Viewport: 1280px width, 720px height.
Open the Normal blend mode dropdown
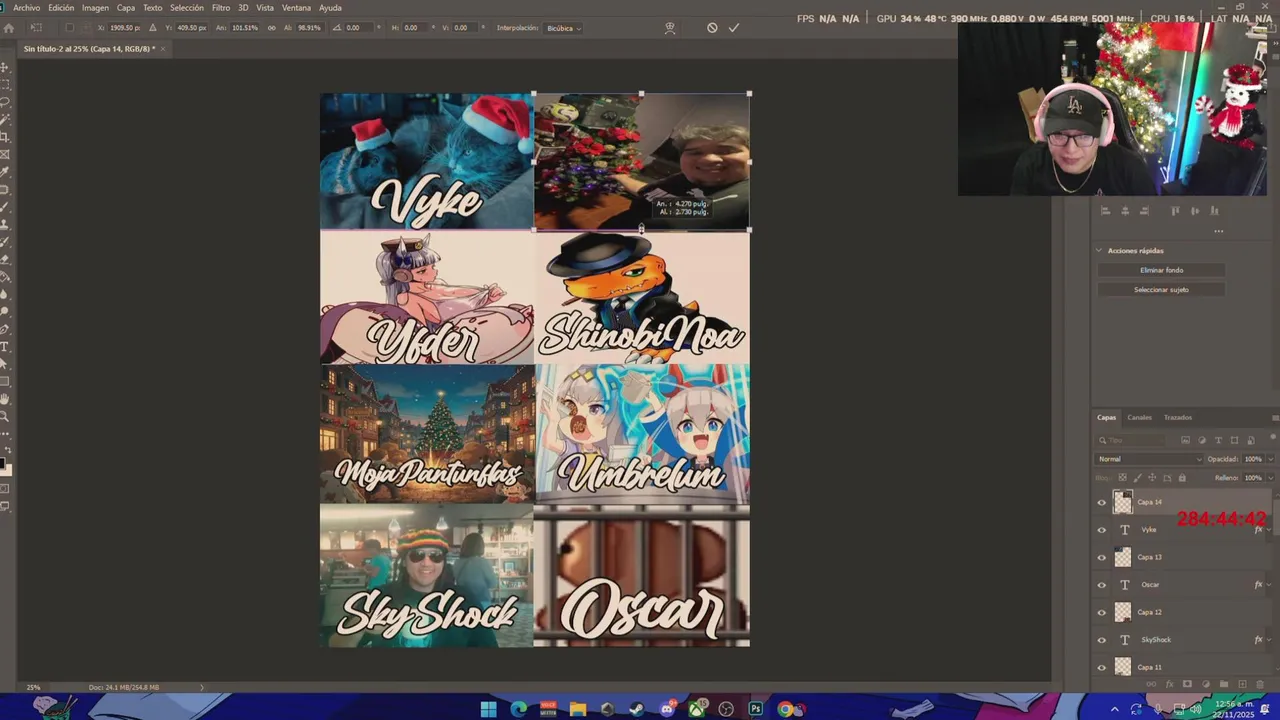[1150, 459]
